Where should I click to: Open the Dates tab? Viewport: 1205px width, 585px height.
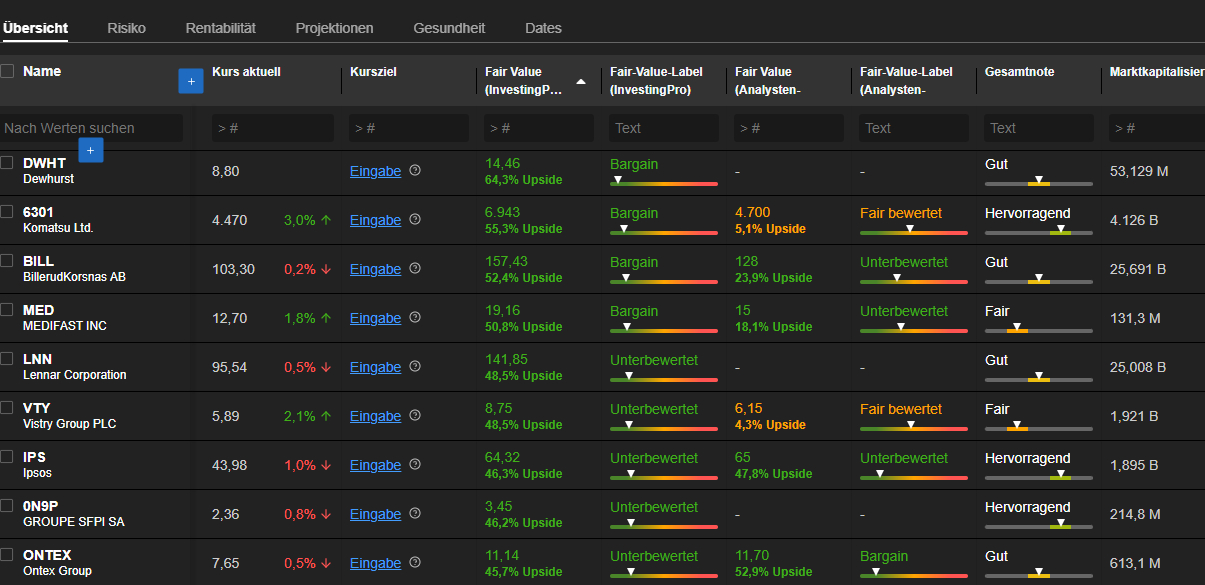click(543, 28)
